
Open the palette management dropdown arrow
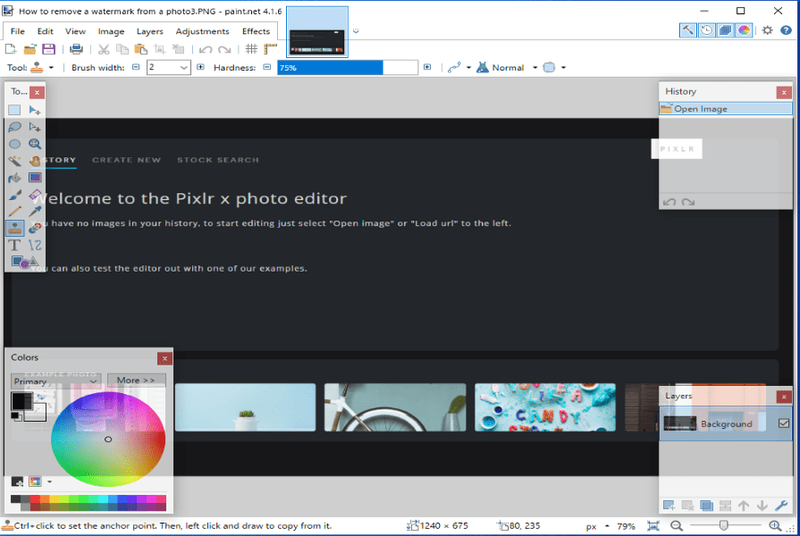(49, 481)
